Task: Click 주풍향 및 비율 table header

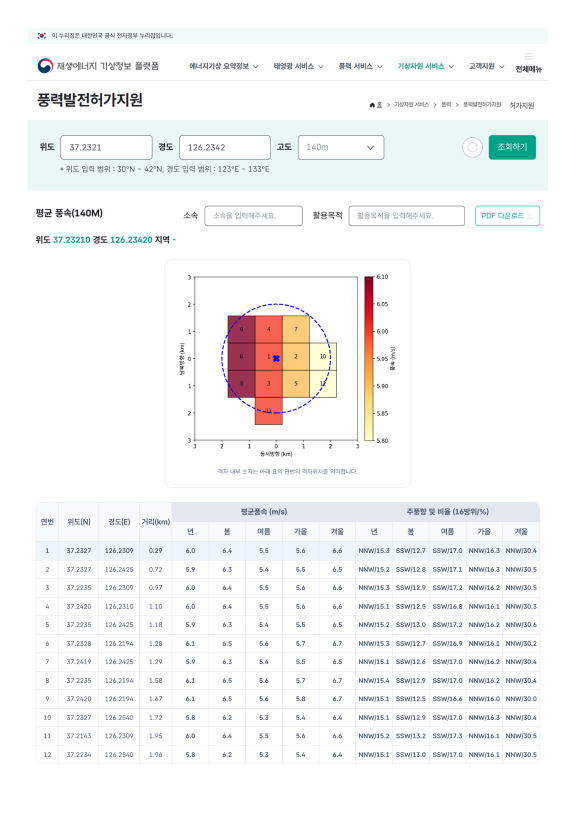Action: tap(447, 512)
